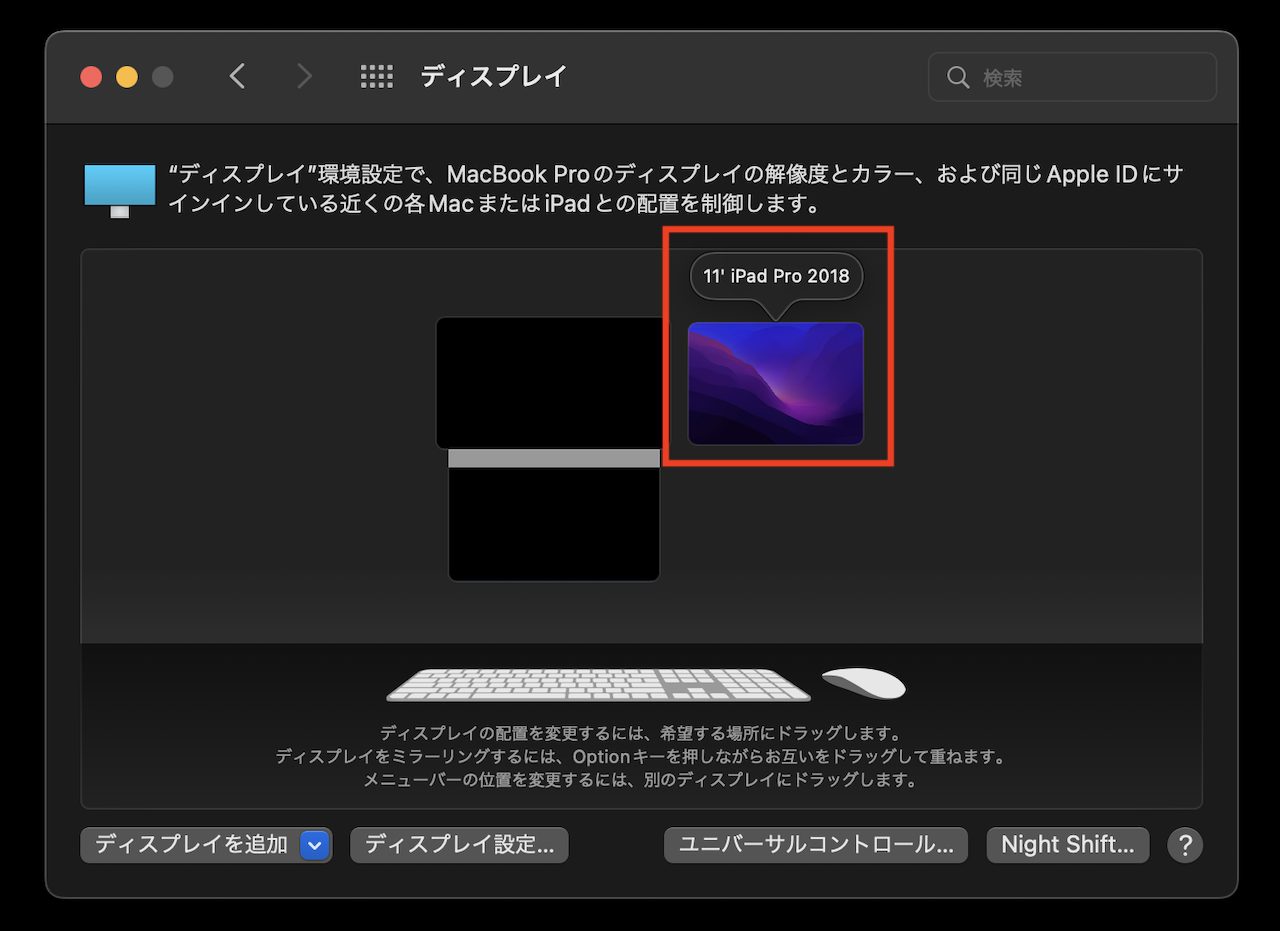Viewport: 1280px width, 931px height.
Task: Minimize the window with yellow button
Action: [127, 77]
